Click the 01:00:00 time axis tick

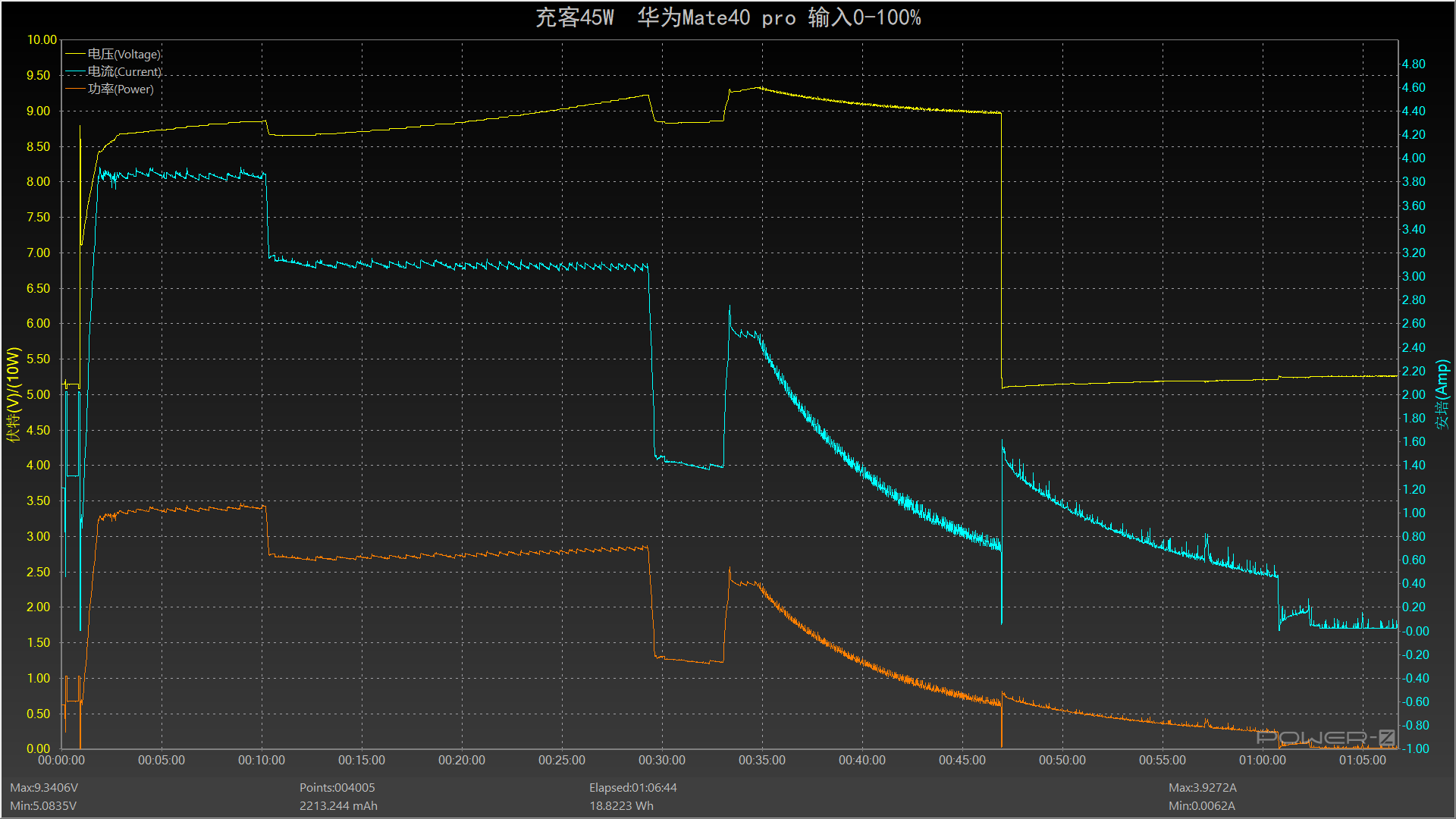pyautogui.click(x=1263, y=761)
